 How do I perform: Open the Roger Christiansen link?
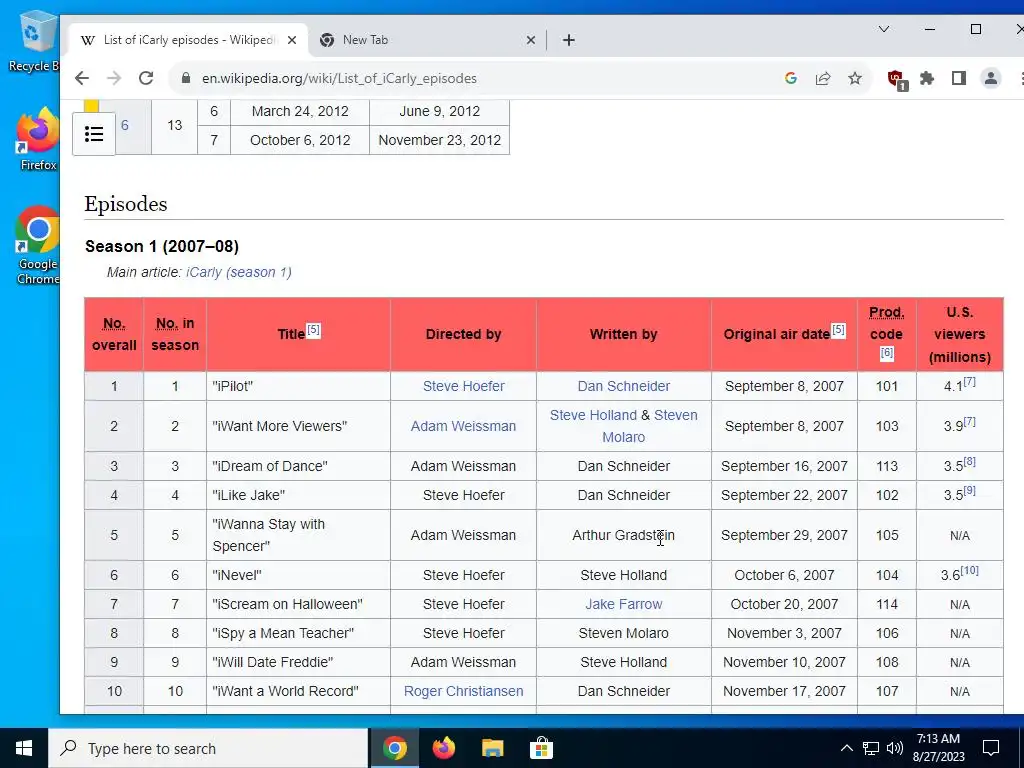pos(464,691)
